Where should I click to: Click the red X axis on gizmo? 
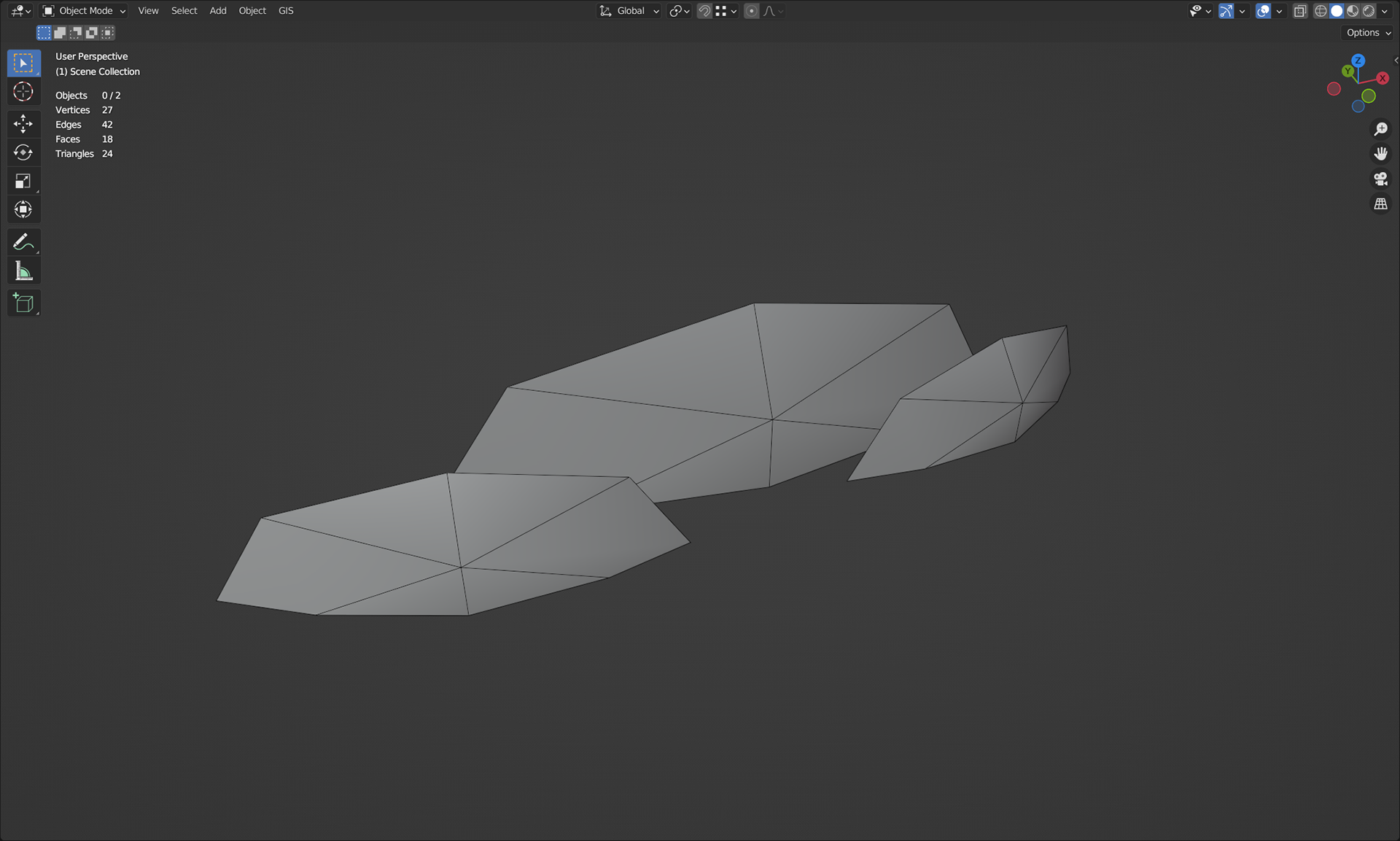1382,78
